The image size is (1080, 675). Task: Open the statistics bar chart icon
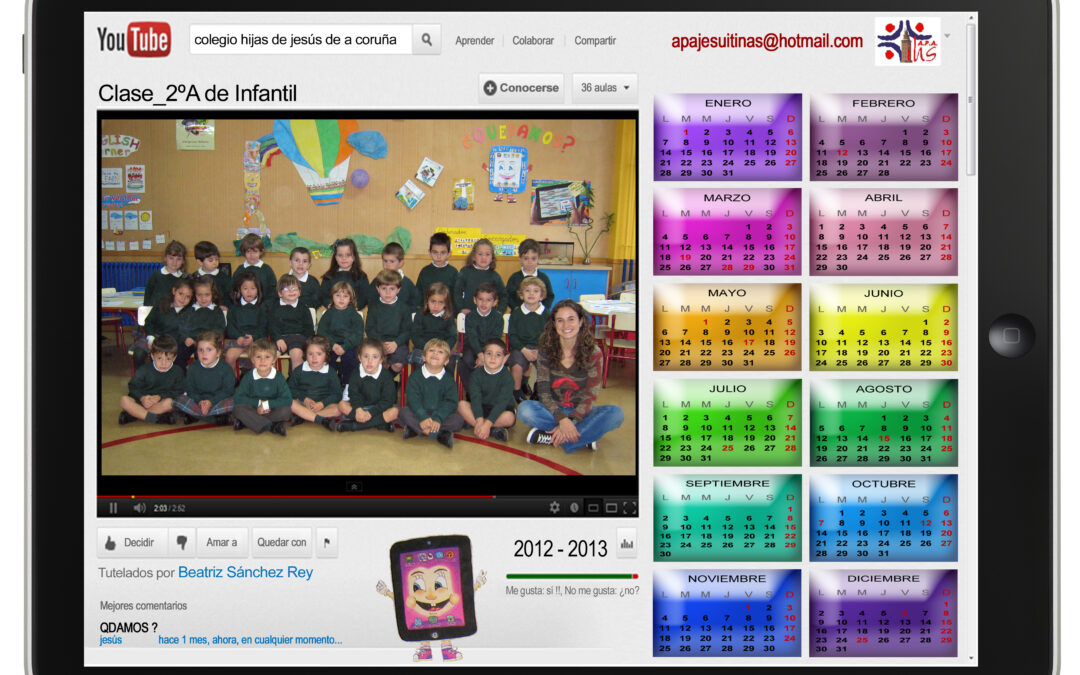click(627, 543)
